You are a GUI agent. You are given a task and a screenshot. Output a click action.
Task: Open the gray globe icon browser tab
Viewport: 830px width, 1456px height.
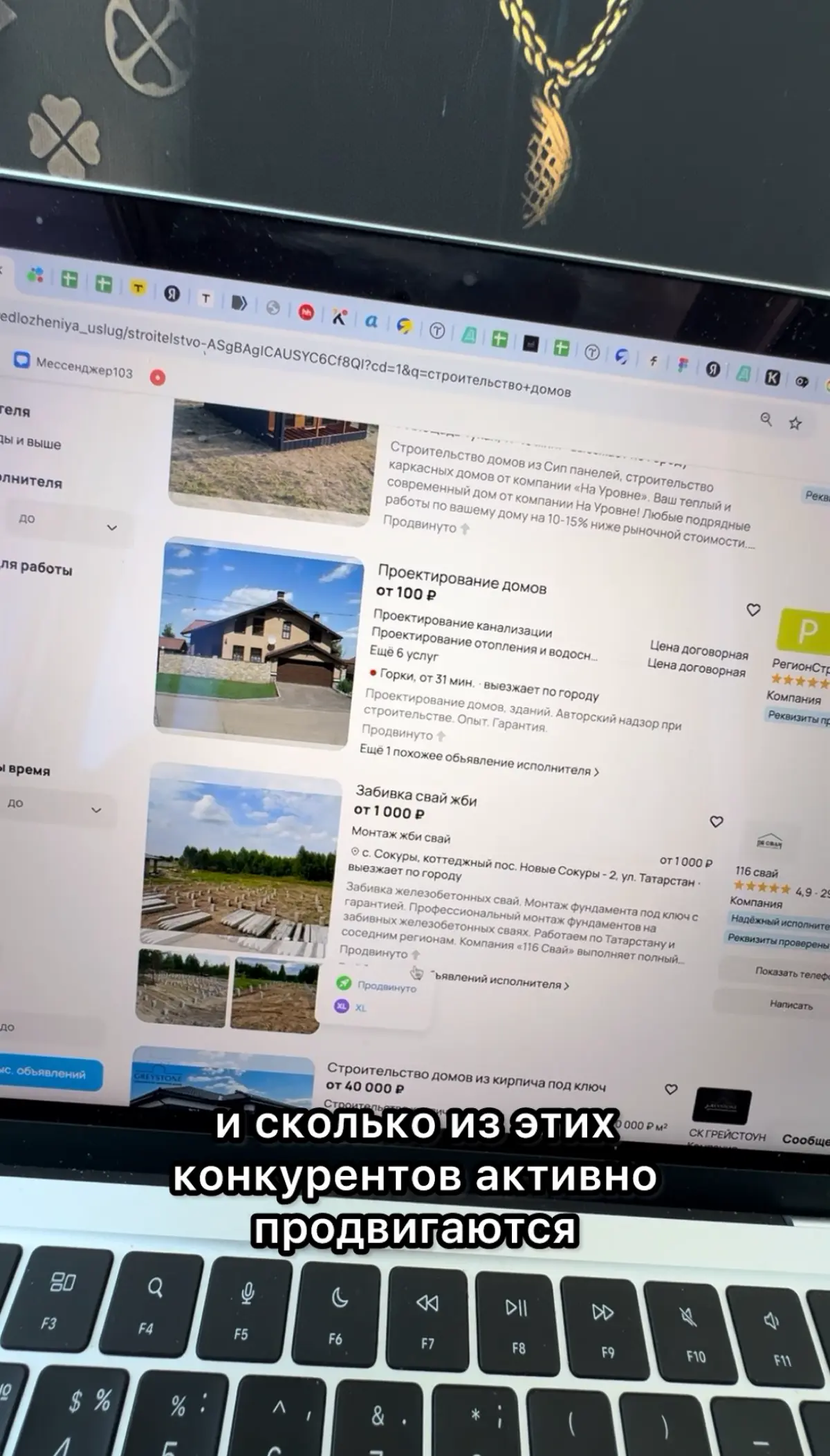[x=273, y=308]
